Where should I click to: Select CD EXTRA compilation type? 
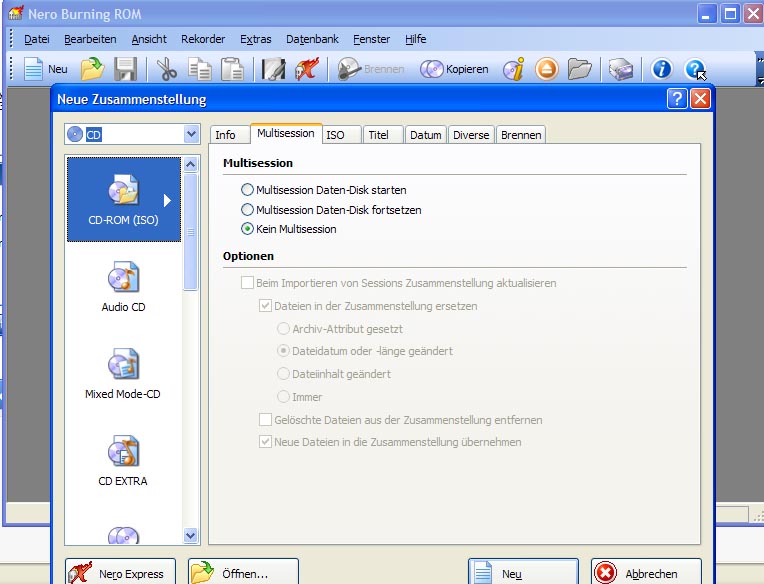pyautogui.click(x=124, y=461)
